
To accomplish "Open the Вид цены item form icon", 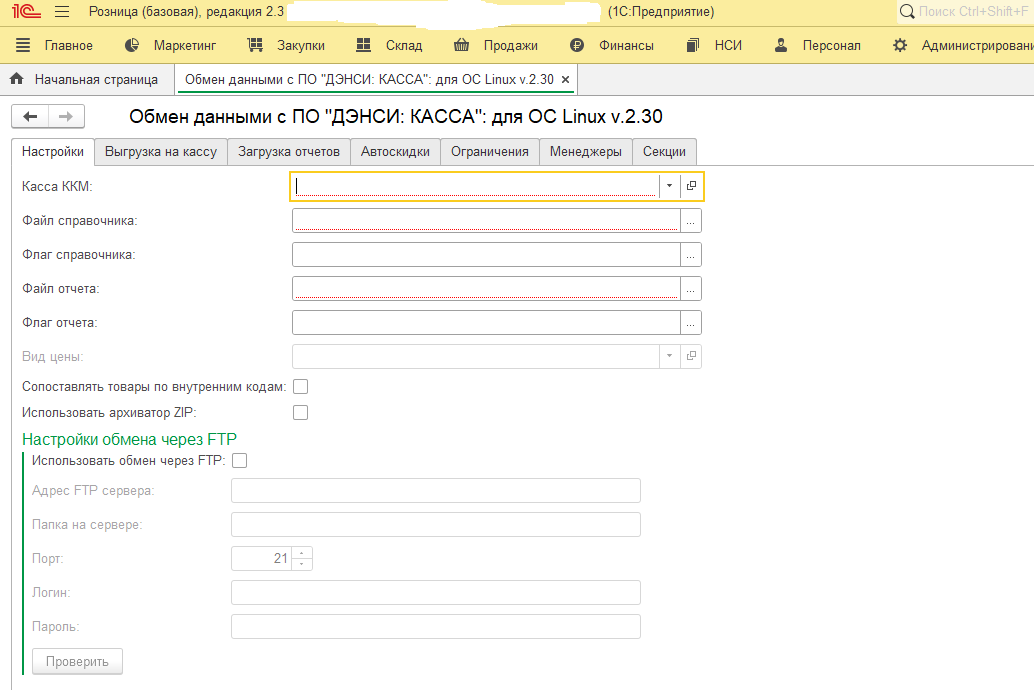I will 691,356.
